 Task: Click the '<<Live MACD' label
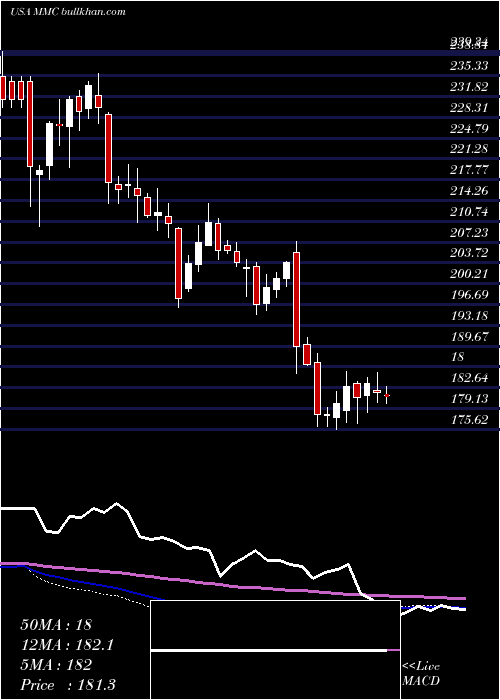point(421,673)
